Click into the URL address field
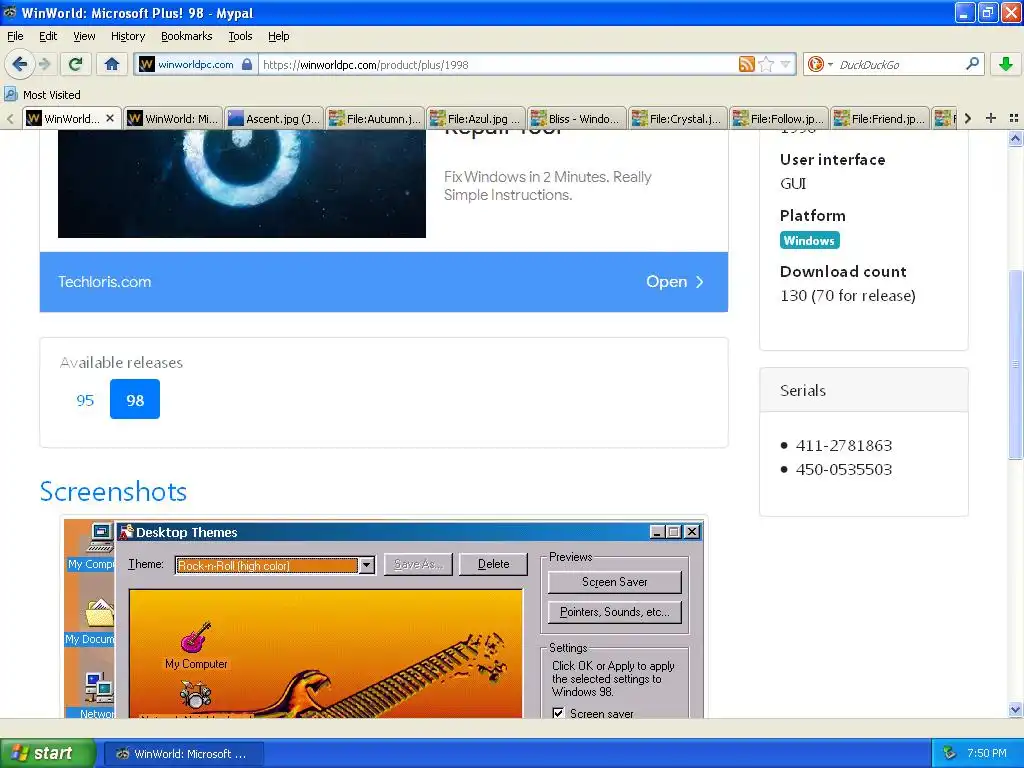This screenshot has width=1024, height=768. (498, 64)
